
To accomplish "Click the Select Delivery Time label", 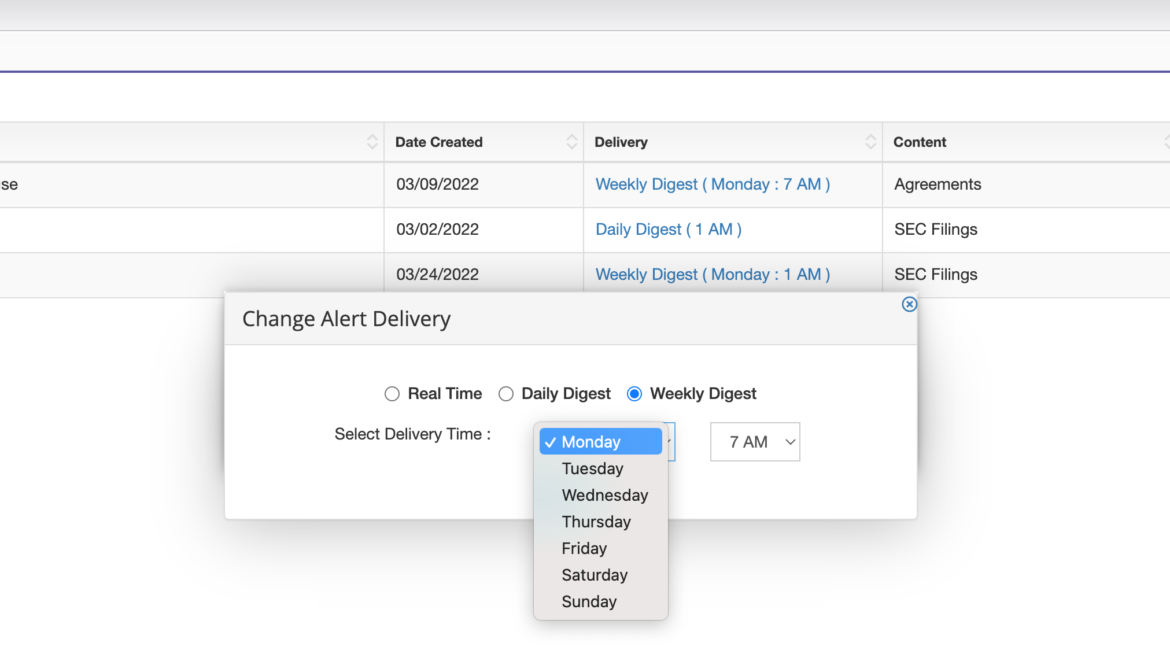I will (413, 434).
